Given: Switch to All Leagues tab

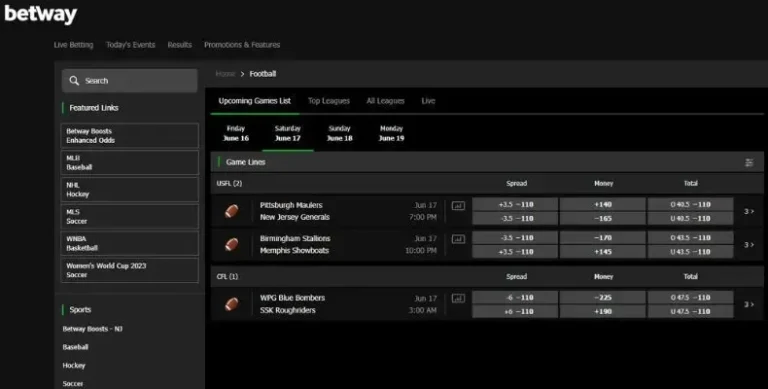Looking at the screenshot, I should (385, 101).
